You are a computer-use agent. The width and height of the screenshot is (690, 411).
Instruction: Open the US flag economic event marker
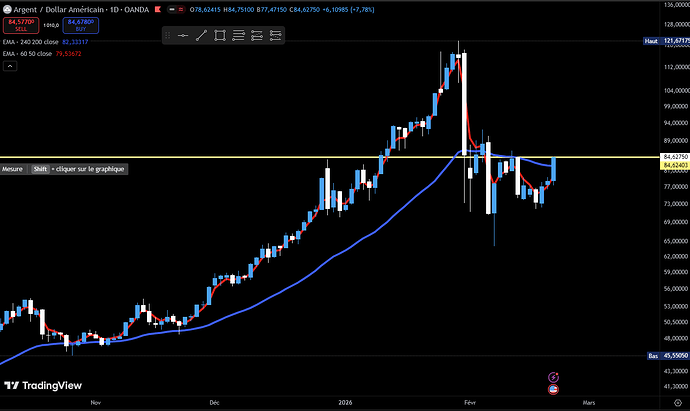coord(553,388)
